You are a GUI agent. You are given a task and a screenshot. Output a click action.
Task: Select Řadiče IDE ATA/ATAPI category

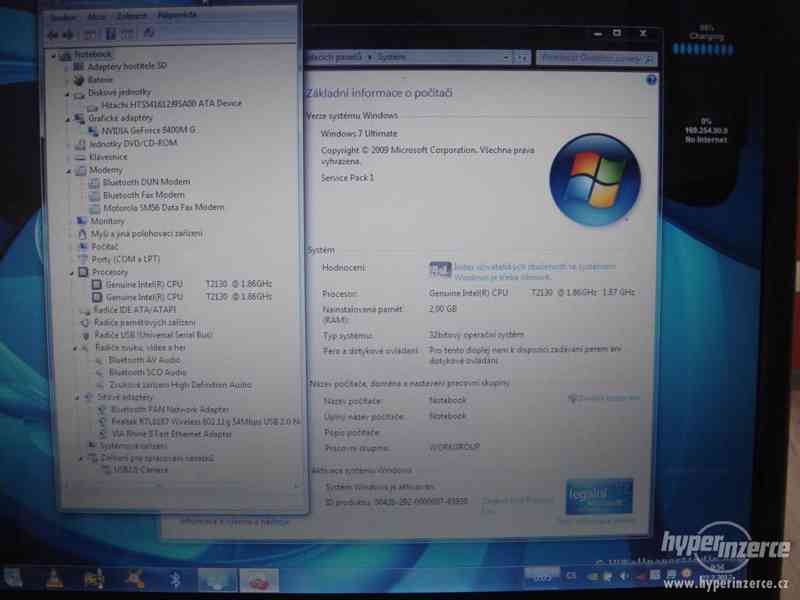tap(135, 310)
